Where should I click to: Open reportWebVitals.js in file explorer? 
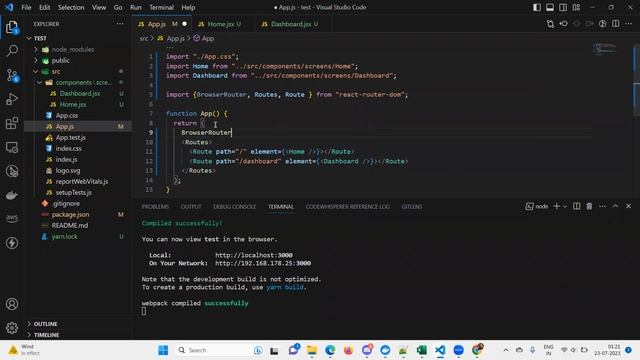point(82,182)
